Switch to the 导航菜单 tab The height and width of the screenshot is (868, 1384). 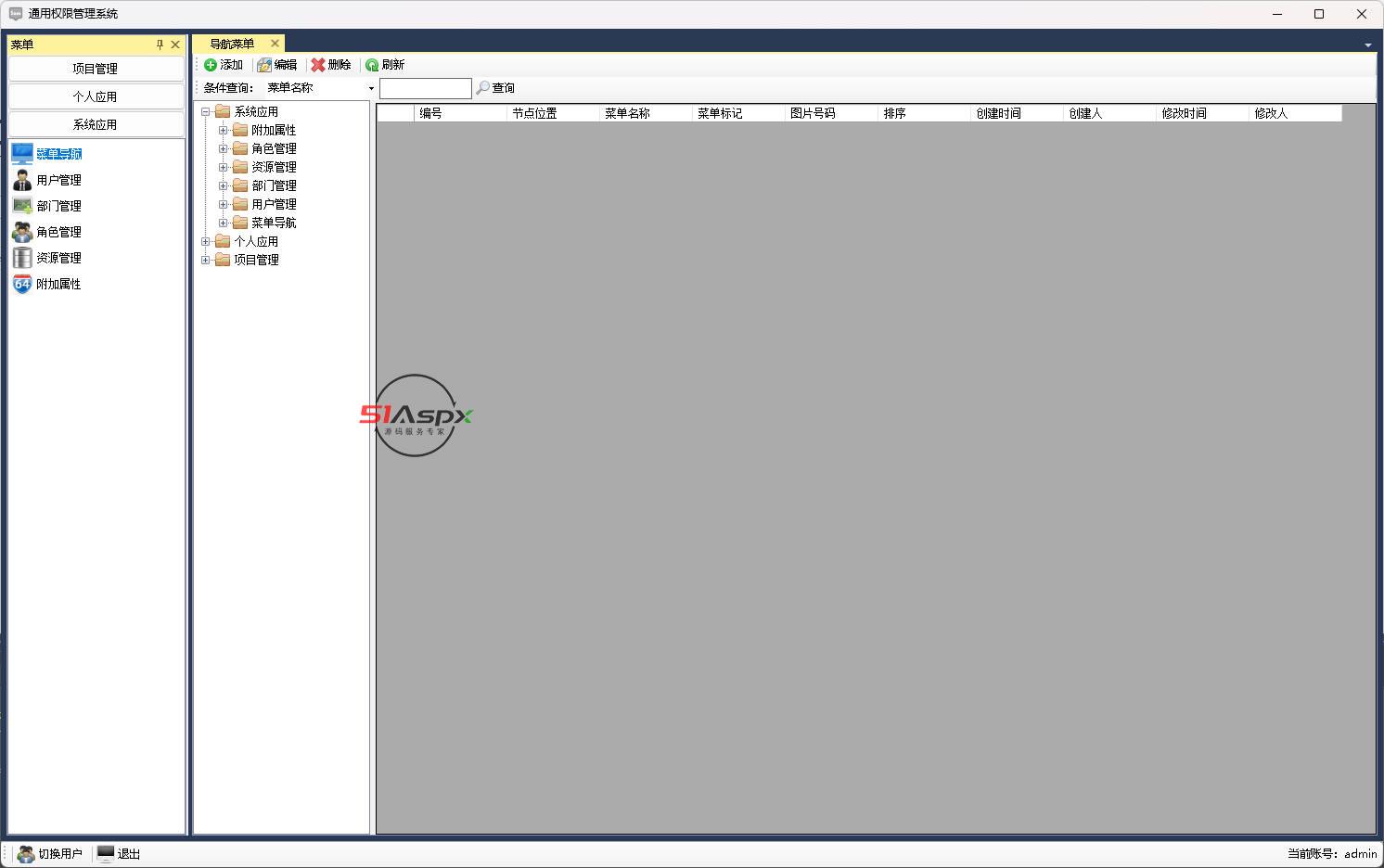tap(232, 44)
